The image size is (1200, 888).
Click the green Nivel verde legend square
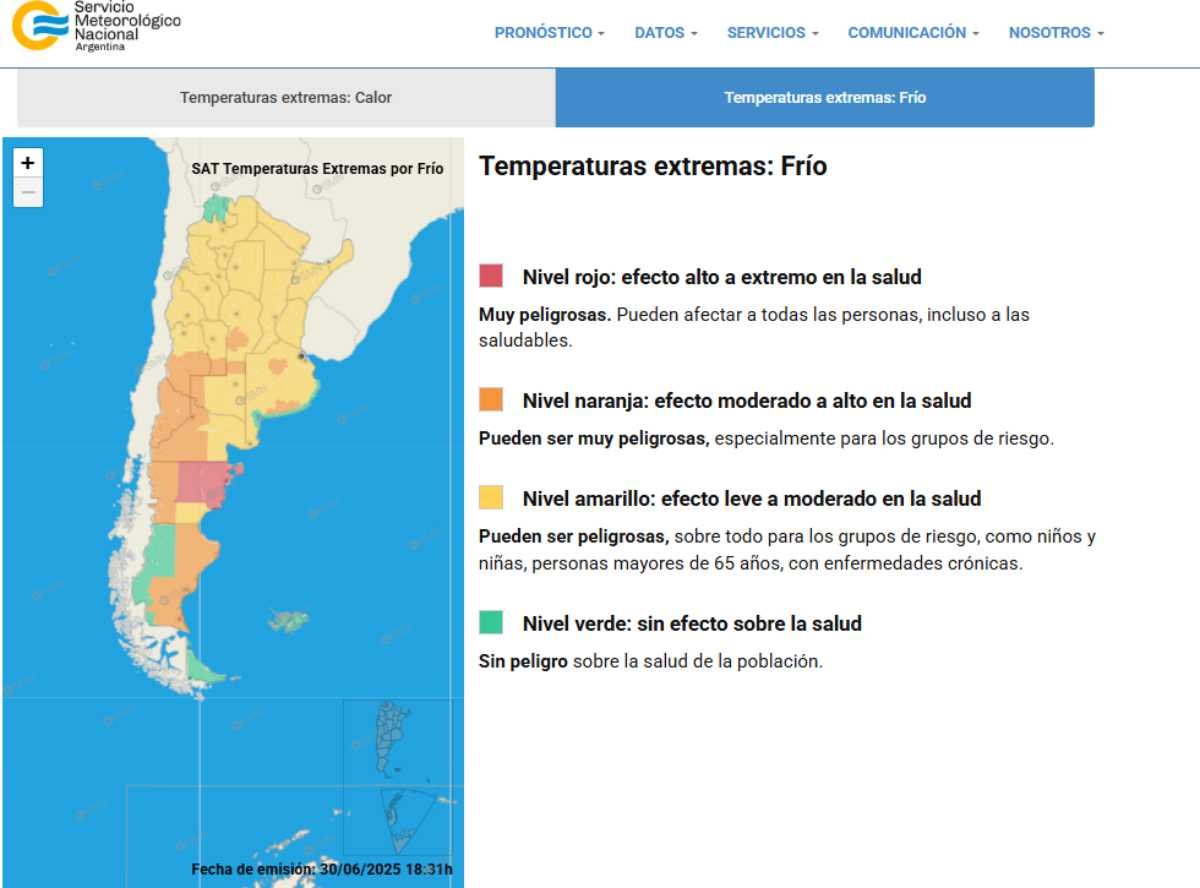coord(491,623)
